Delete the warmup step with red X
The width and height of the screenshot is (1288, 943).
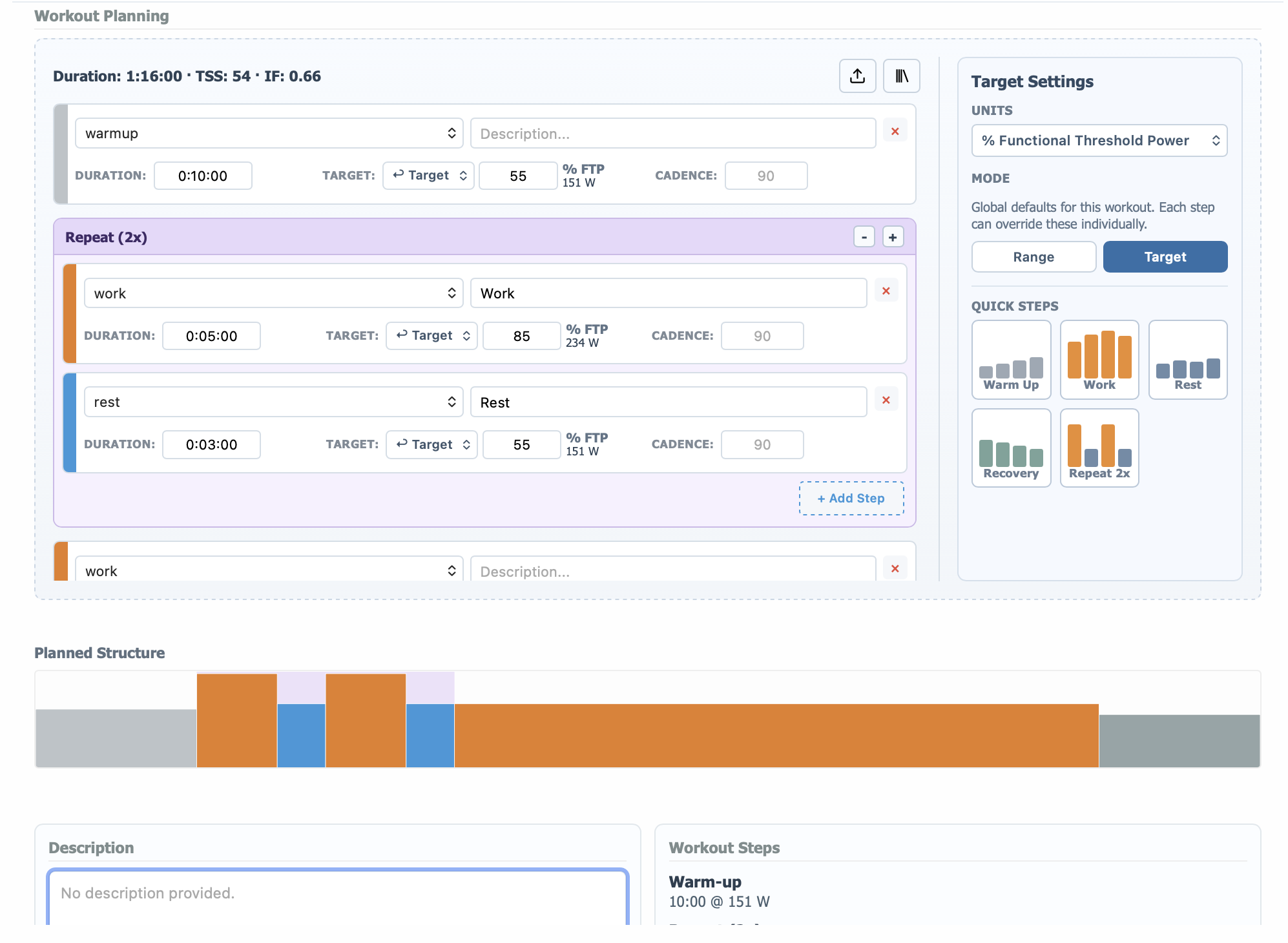pyautogui.click(x=895, y=131)
